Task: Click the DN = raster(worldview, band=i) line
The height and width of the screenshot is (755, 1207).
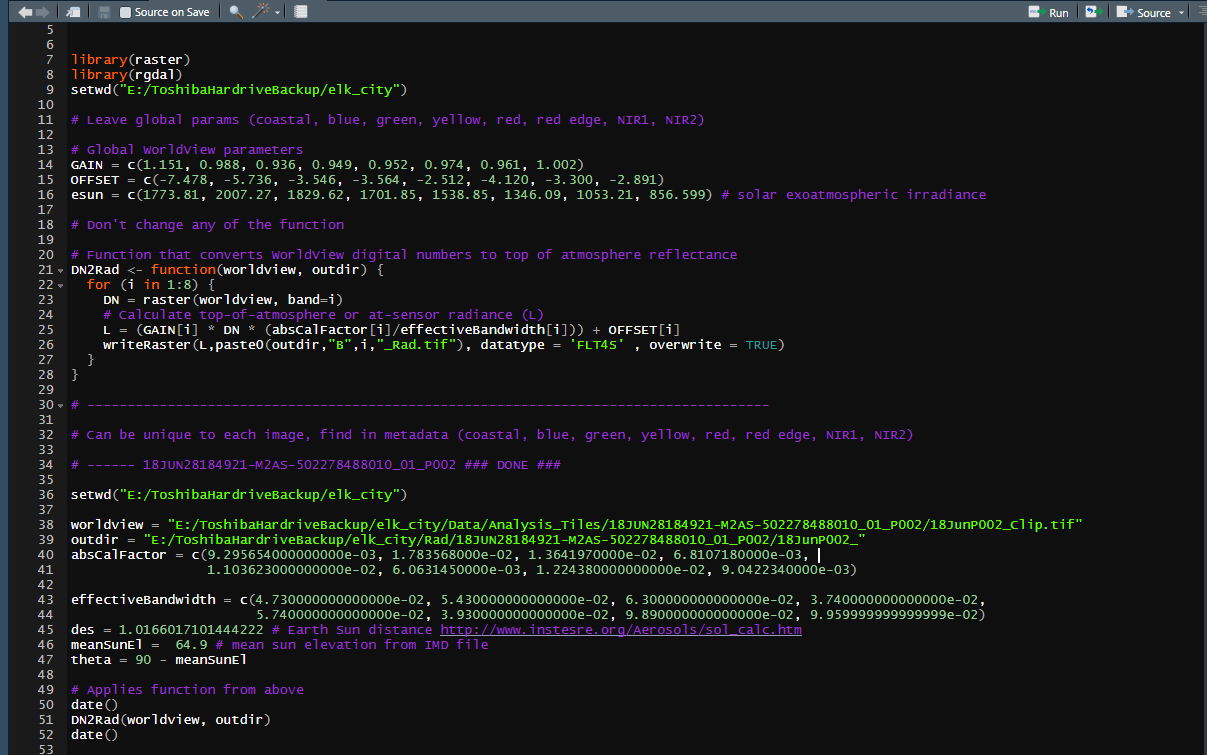Action: pyautogui.click(x=223, y=300)
